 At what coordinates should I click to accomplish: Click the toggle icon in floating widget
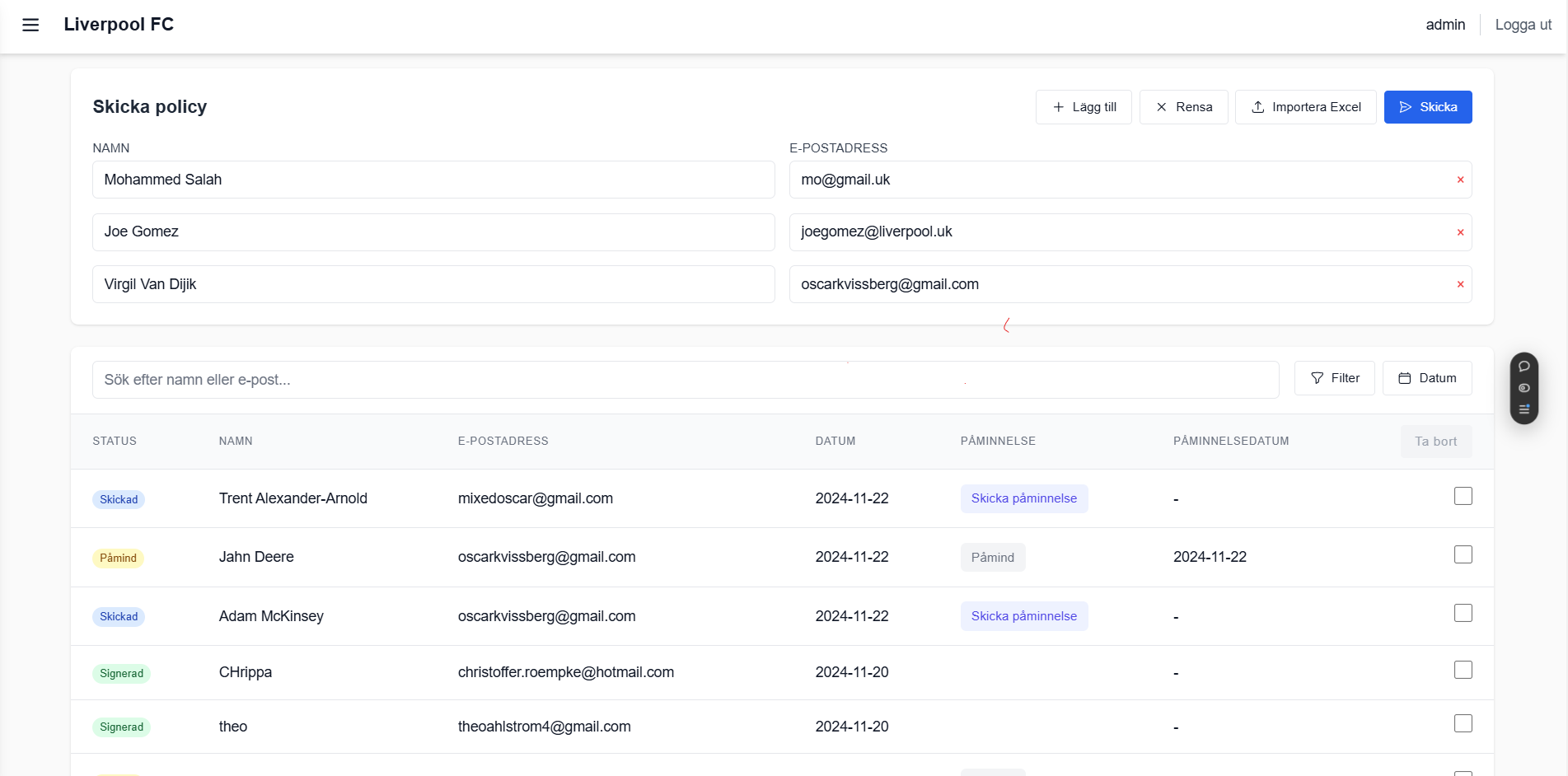pyautogui.click(x=1524, y=388)
